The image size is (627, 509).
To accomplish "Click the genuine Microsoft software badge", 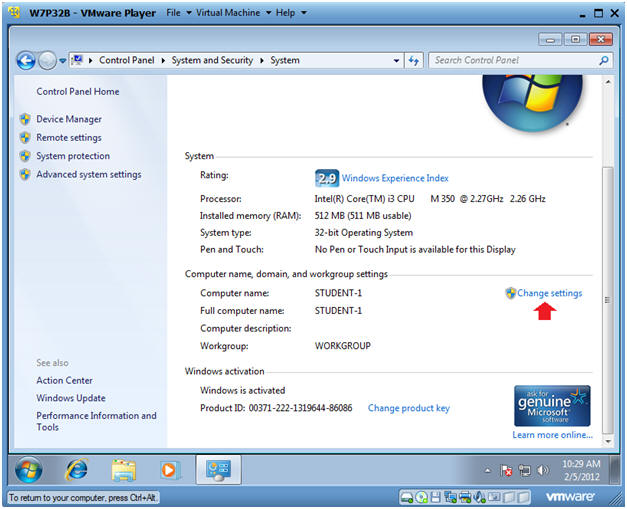I will pos(552,406).
